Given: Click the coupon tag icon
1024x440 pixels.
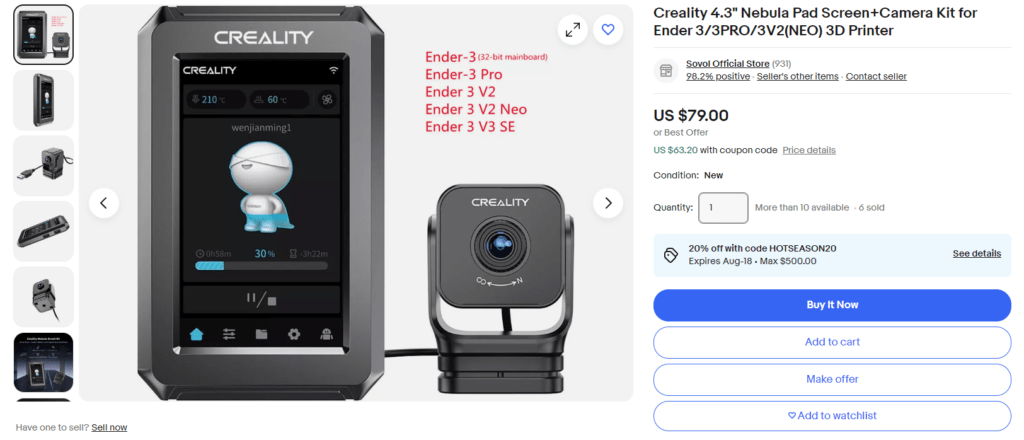Looking at the screenshot, I should pos(671,254).
